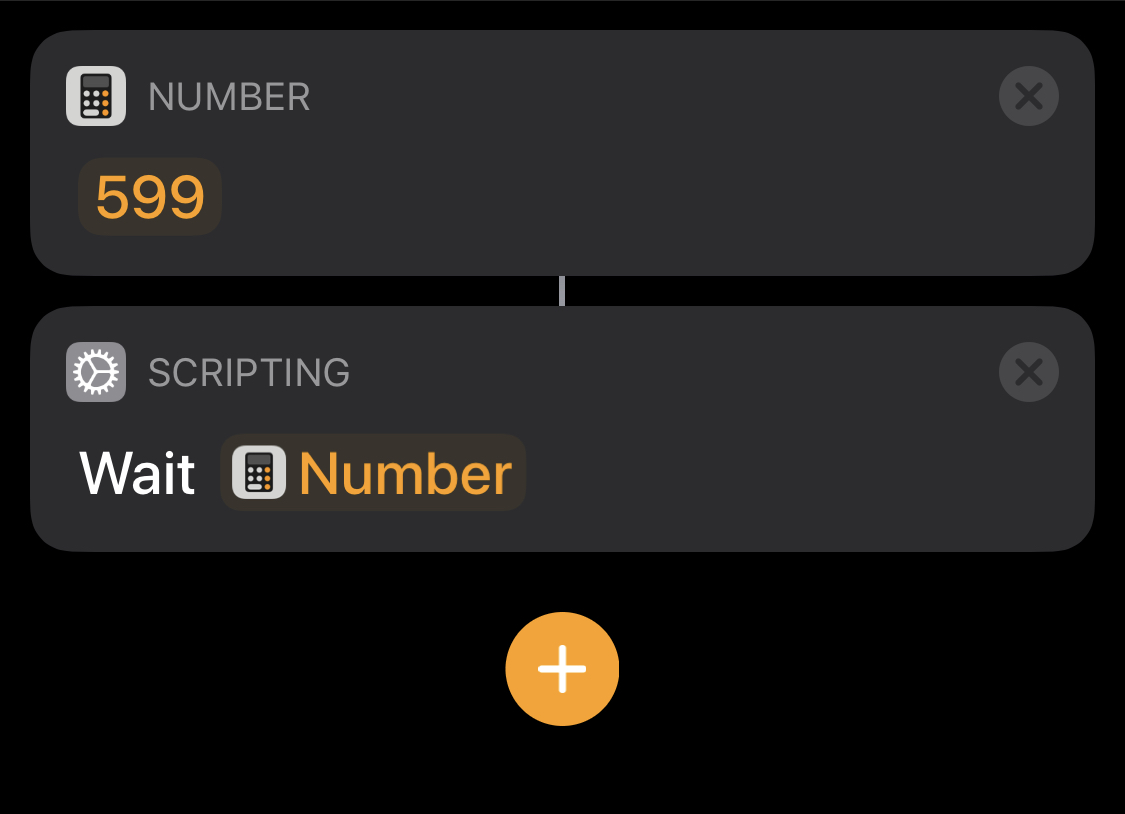Click the NUMBER header label
Screen dimensions: 1125x814
click(229, 97)
